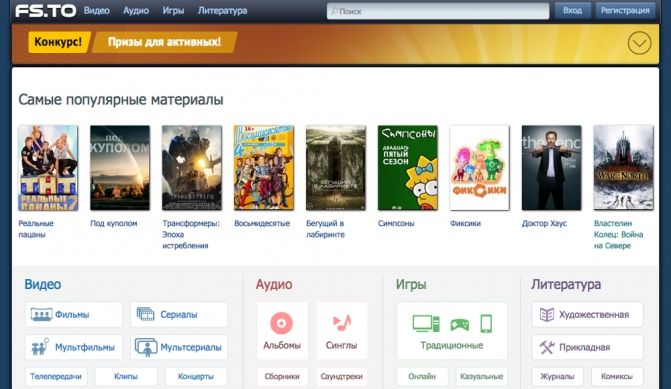
Task: Open the Призы для активных! banner
Action: (x=165, y=42)
